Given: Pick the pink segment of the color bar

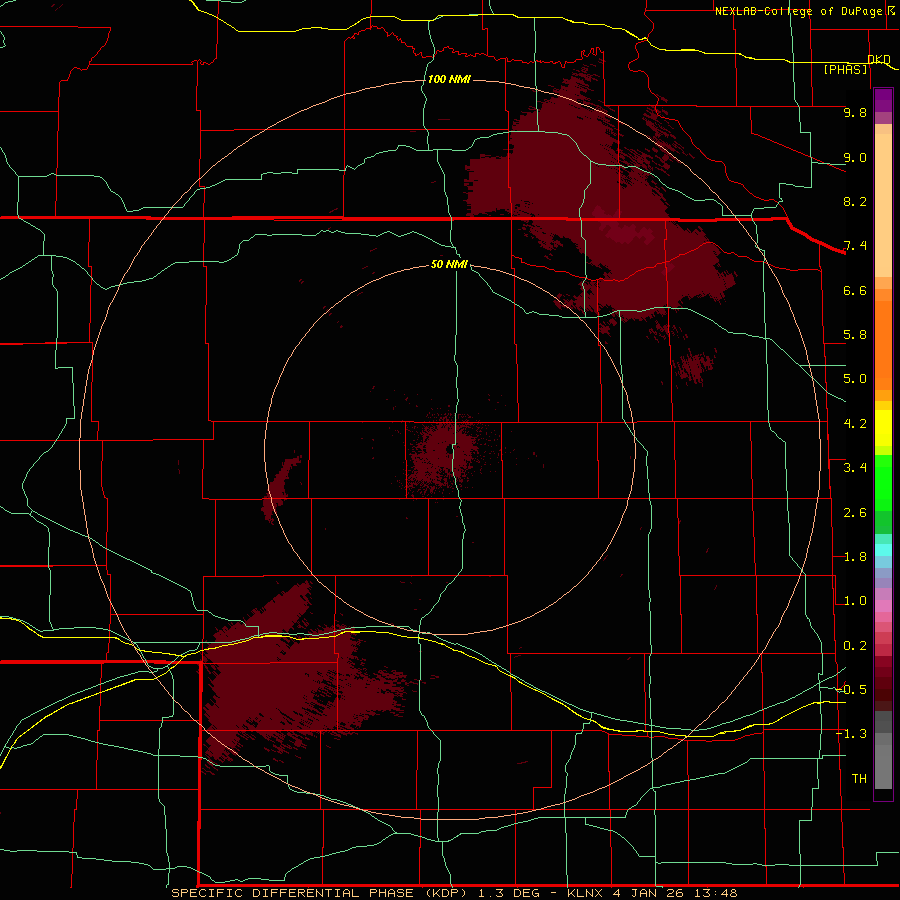Looking at the screenshot, I should pyautogui.click(x=883, y=606).
